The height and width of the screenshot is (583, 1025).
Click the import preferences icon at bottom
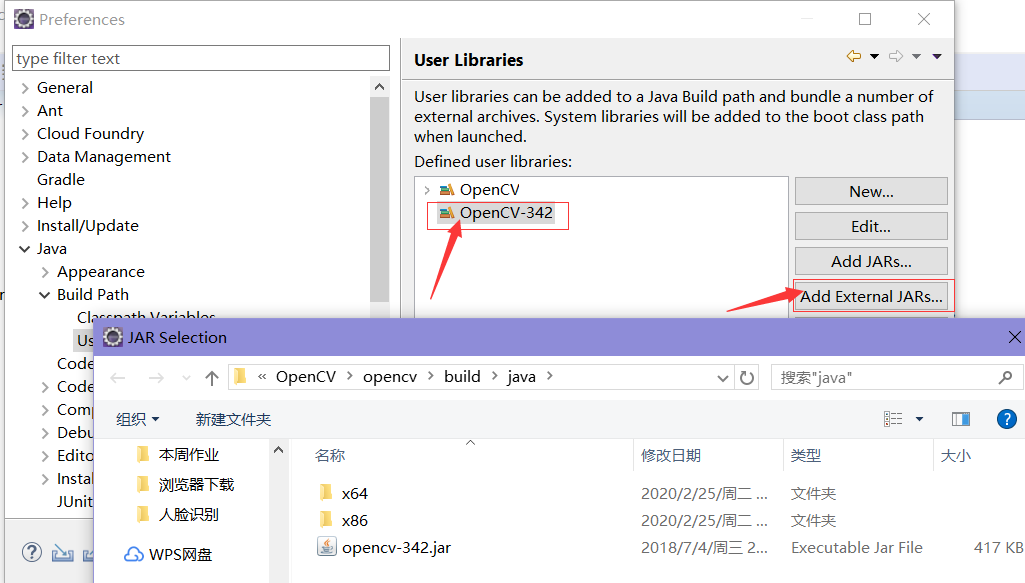click(63, 553)
